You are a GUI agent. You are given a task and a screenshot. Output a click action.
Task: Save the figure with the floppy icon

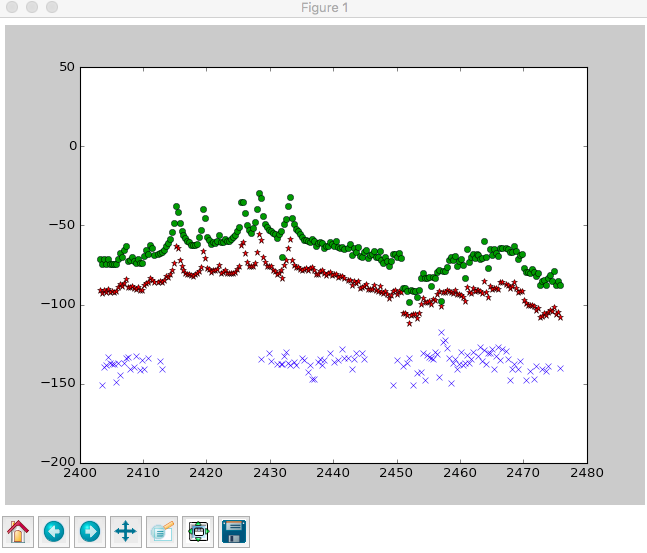point(233,531)
